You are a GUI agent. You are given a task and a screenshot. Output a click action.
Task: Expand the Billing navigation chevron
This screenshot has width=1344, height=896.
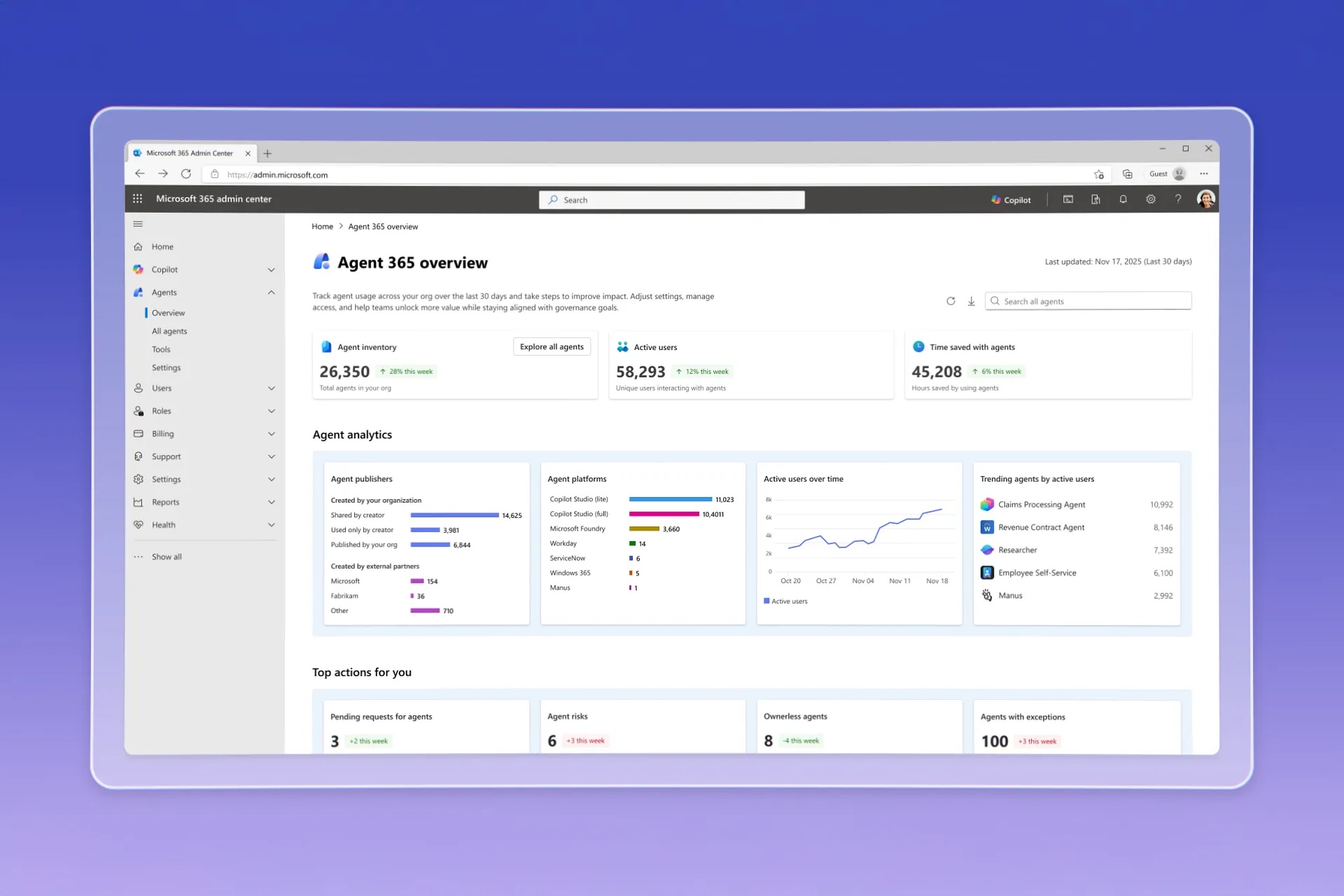[x=271, y=434]
